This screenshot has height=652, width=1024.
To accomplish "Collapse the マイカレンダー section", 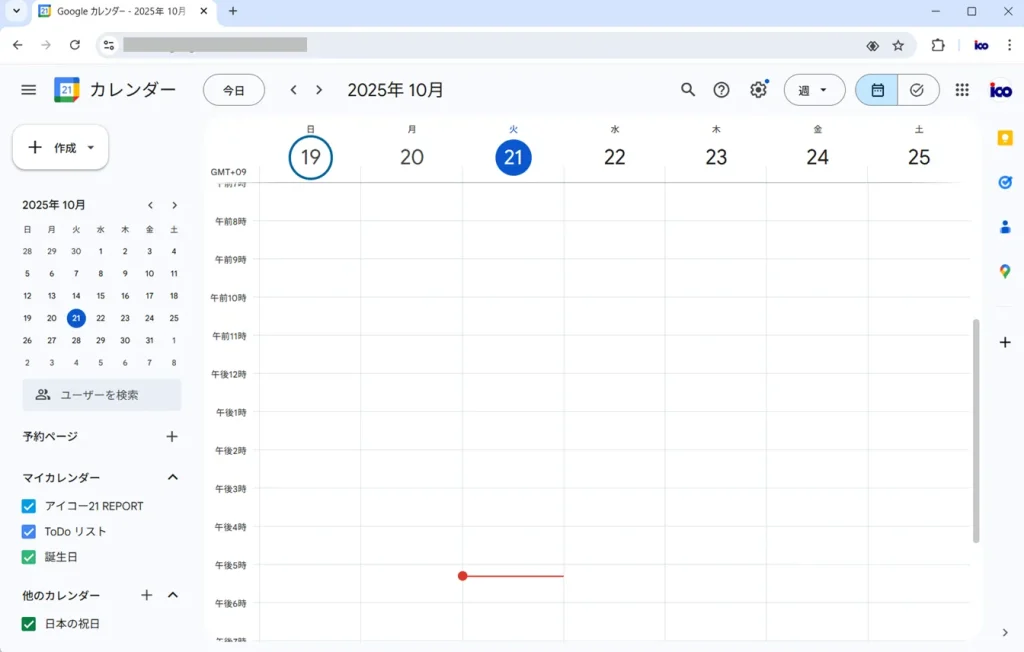I will click(x=172, y=478).
